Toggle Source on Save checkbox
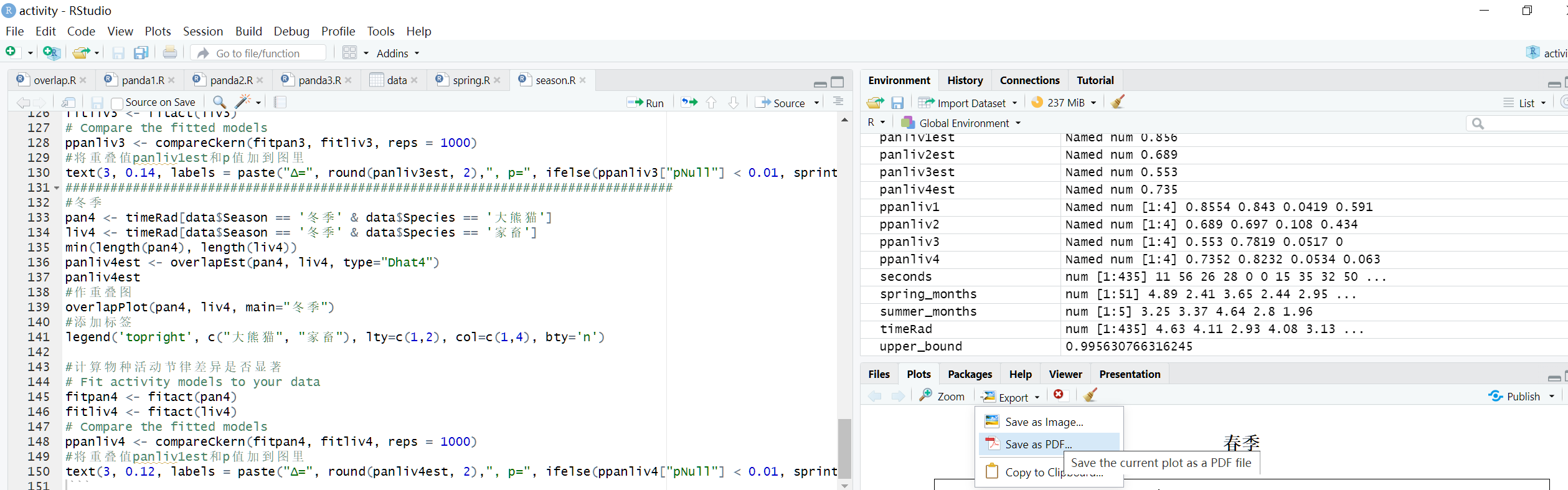This screenshot has height=490, width=1568. [x=117, y=103]
